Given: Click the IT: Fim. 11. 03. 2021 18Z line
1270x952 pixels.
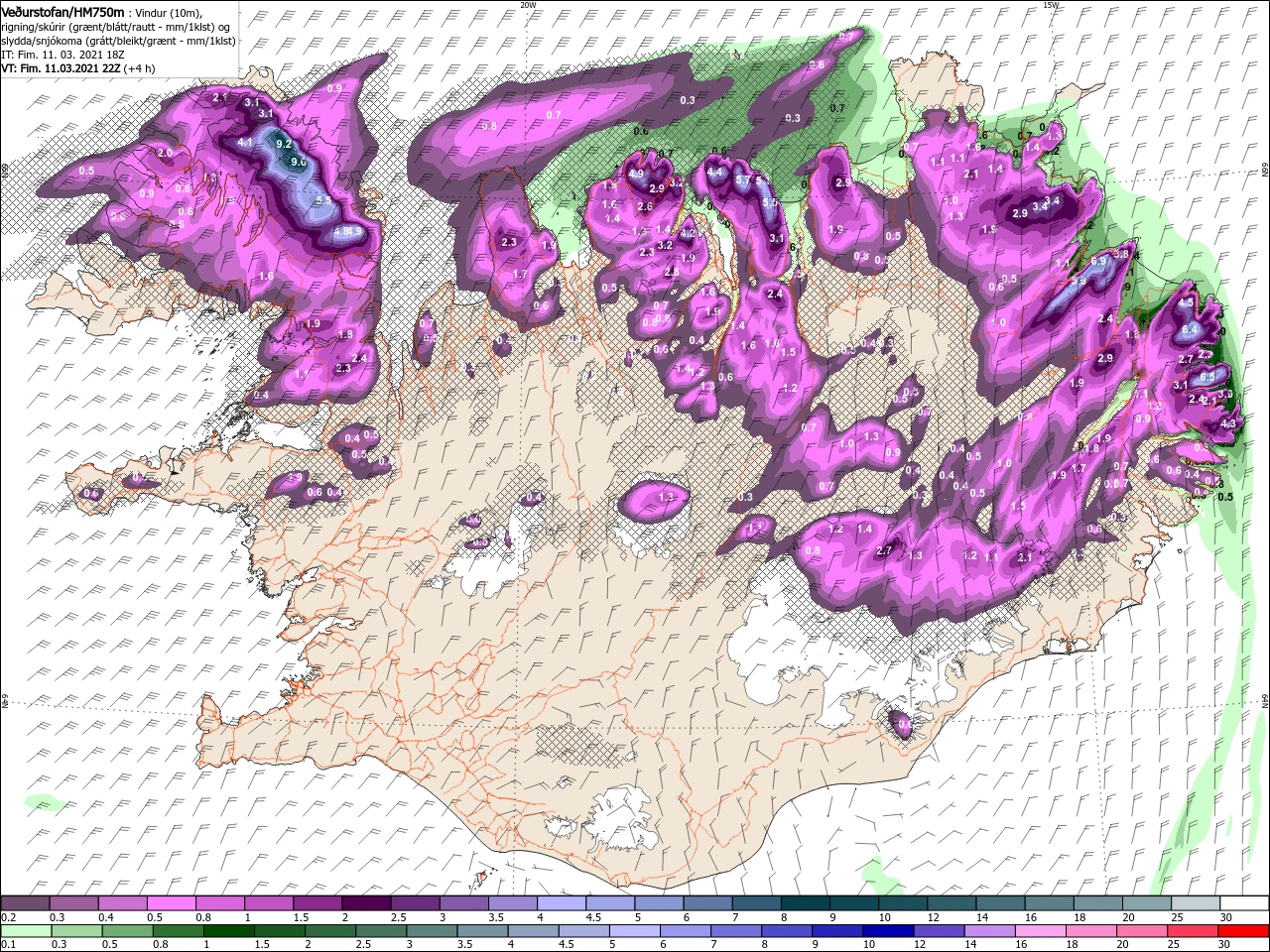Looking at the screenshot, I should tap(63, 55).
